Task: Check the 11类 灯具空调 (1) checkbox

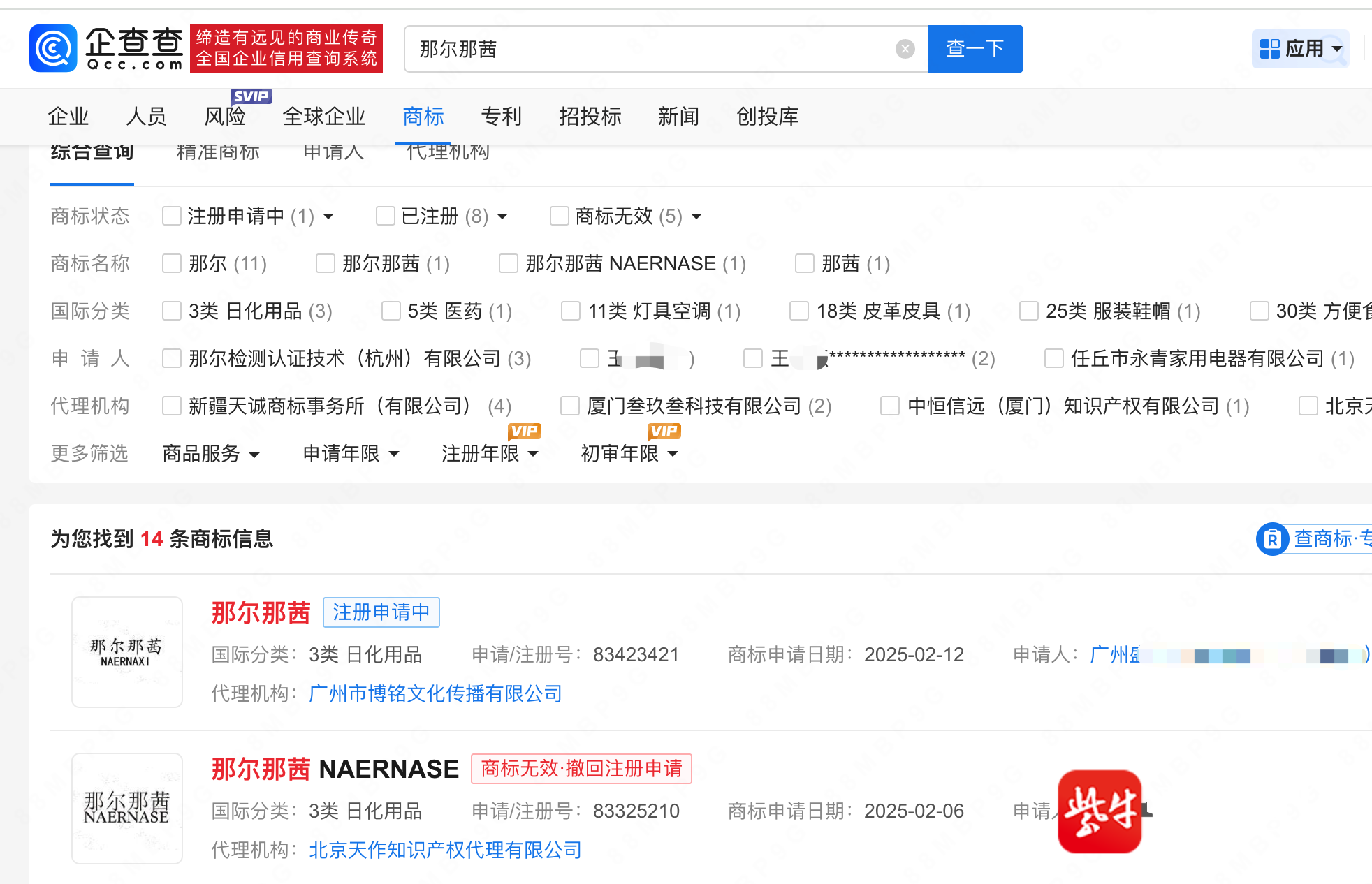Action: [571, 311]
